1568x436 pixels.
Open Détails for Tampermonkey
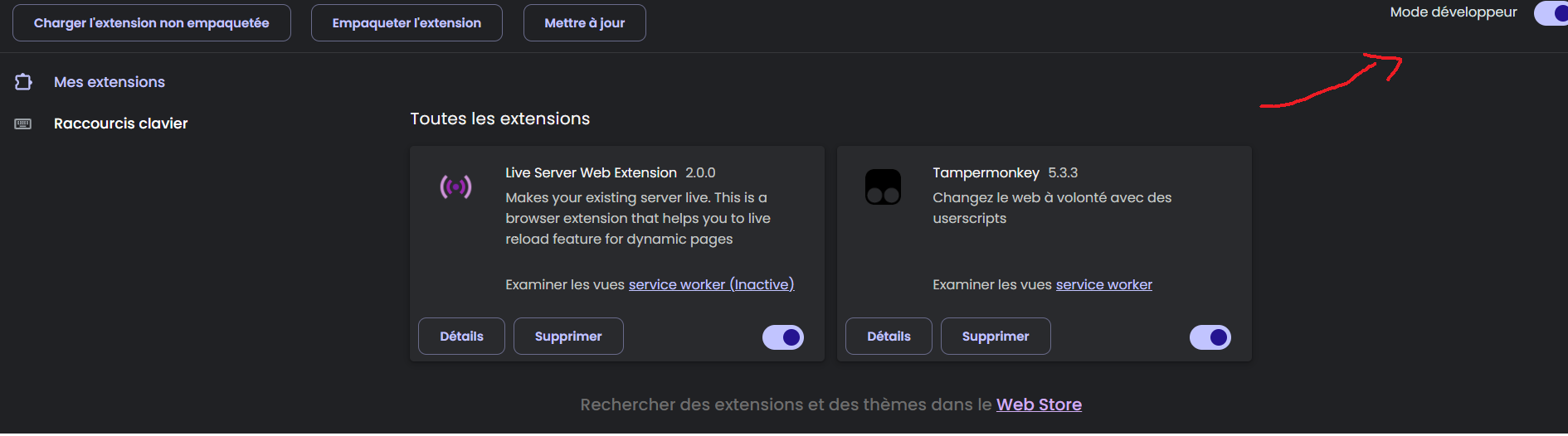(x=889, y=337)
